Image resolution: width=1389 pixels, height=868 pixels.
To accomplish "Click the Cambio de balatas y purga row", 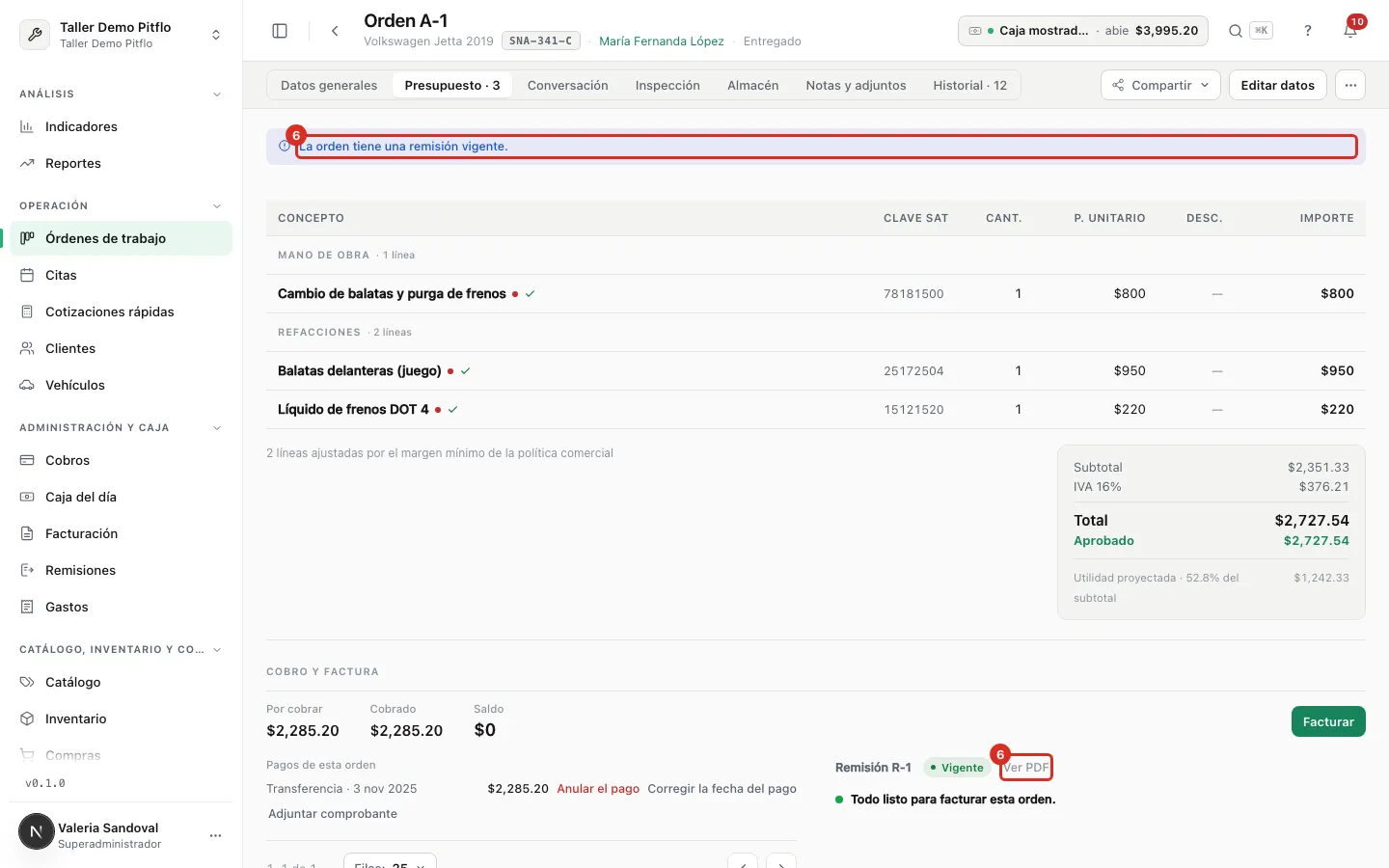I will [x=815, y=293].
